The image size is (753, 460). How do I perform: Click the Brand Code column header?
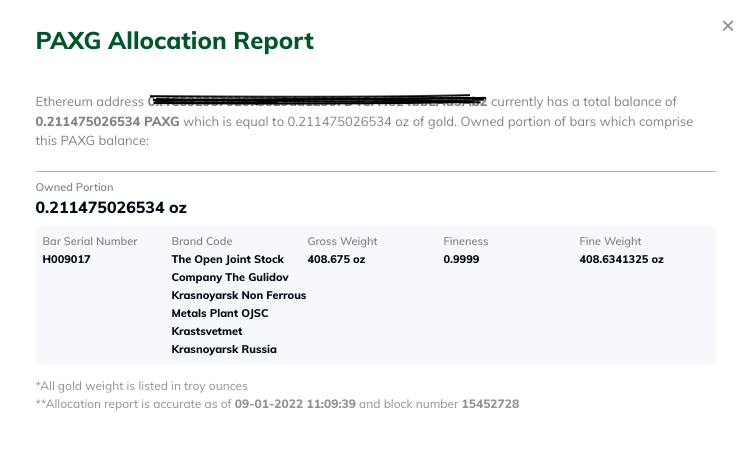[x=202, y=241]
